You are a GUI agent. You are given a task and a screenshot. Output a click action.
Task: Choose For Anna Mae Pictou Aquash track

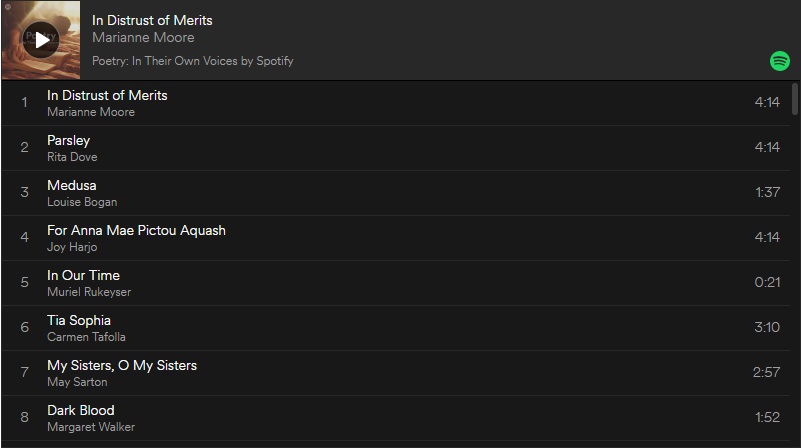click(395, 238)
